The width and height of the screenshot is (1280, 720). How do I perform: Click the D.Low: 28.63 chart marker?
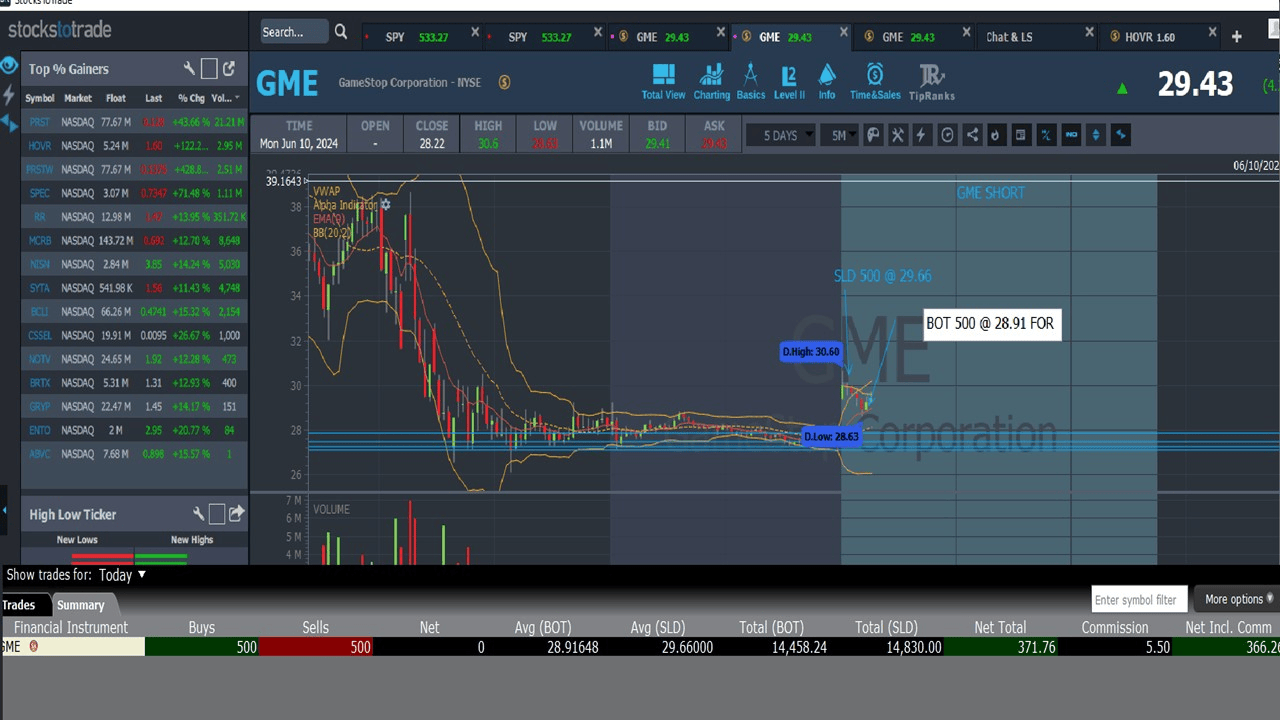pyautogui.click(x=831, y=437)
